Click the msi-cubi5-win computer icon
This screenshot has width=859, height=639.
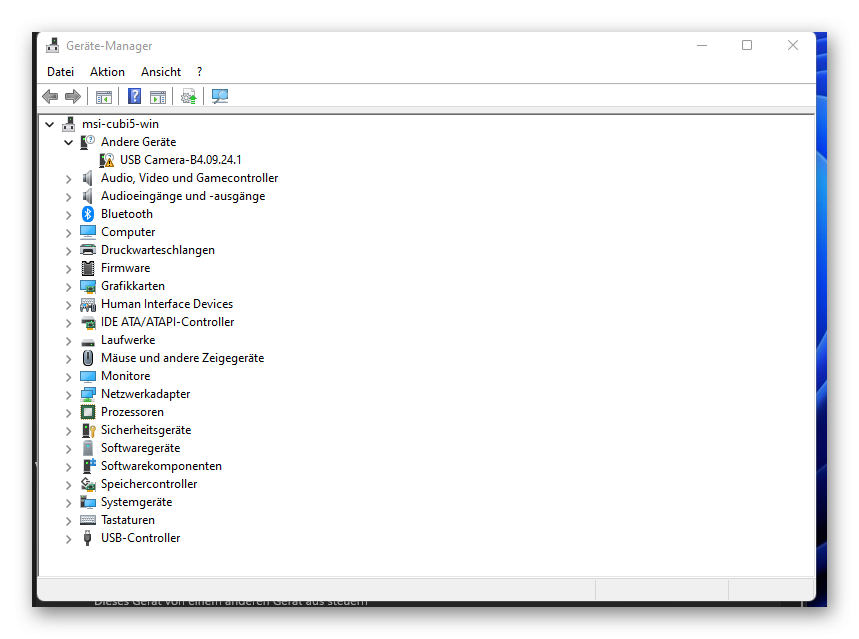point(68,124)
